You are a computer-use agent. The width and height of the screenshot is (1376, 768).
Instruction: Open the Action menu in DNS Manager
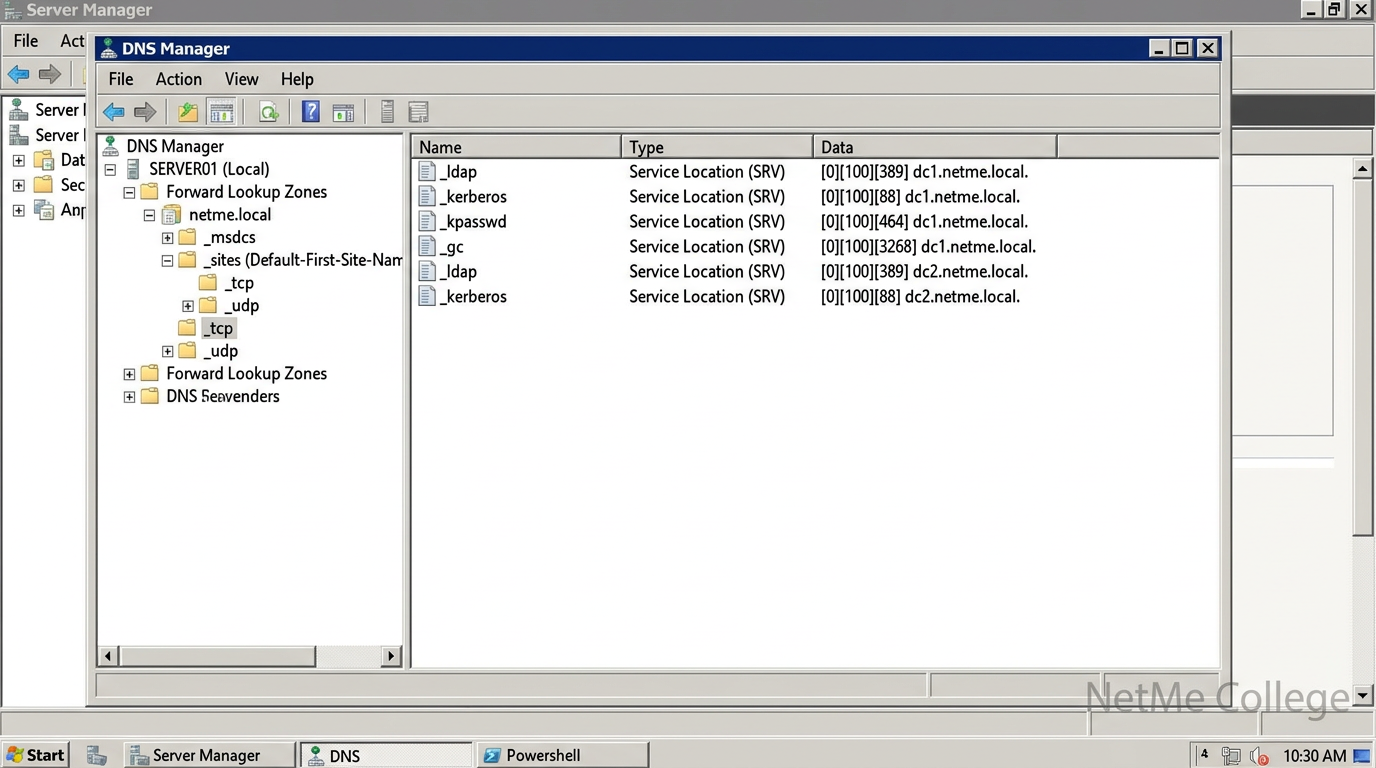179,79
